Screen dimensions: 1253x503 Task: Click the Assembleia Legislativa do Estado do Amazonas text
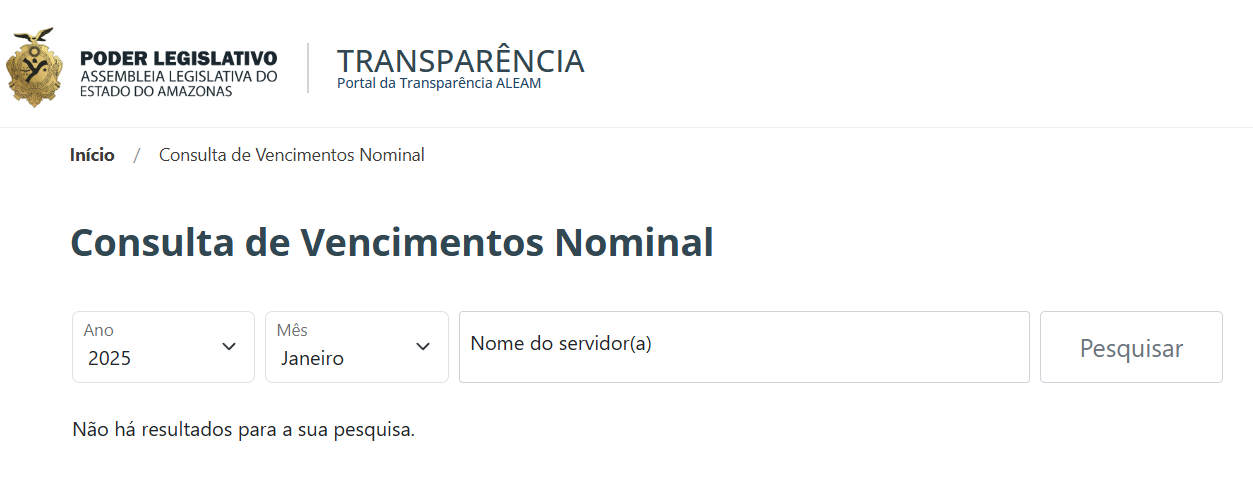pos(178,84)
